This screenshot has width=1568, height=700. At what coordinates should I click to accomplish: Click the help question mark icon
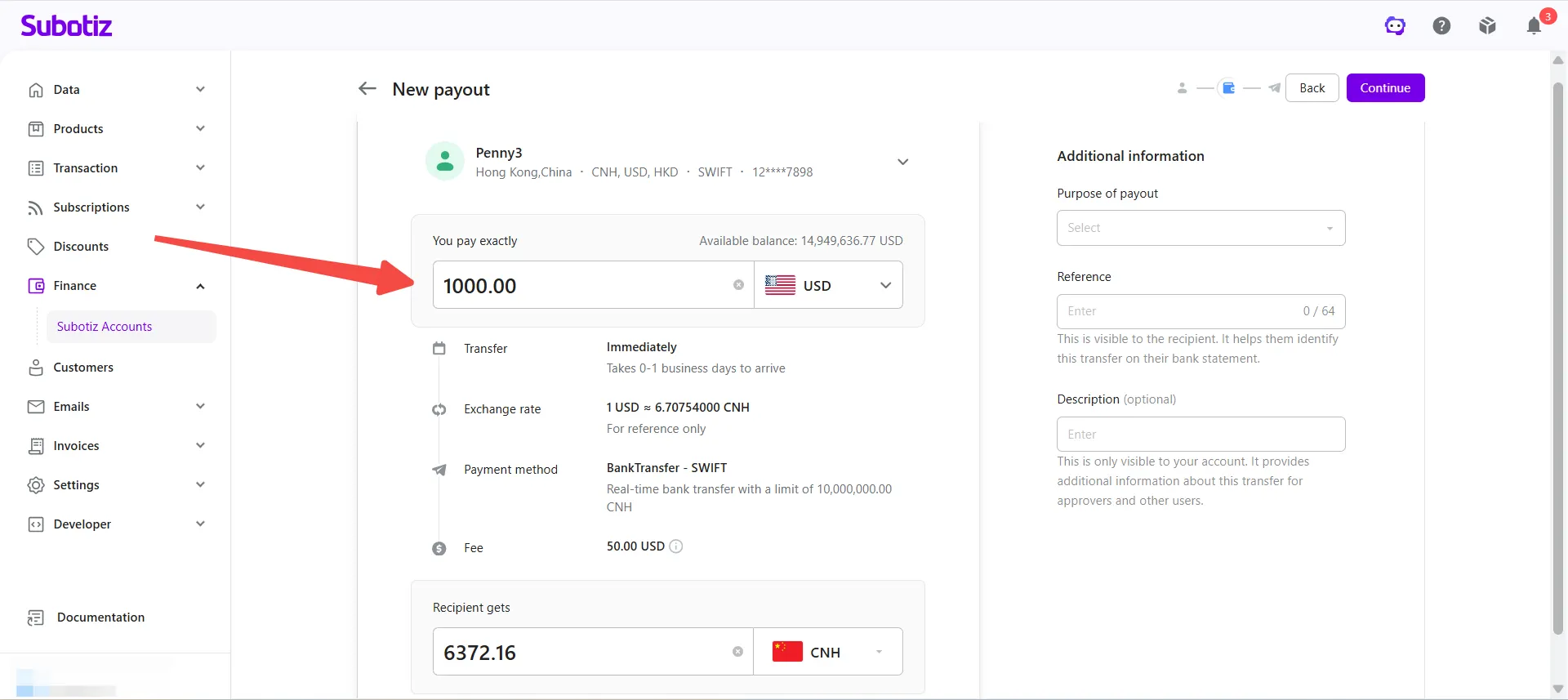coord(1441,26)
